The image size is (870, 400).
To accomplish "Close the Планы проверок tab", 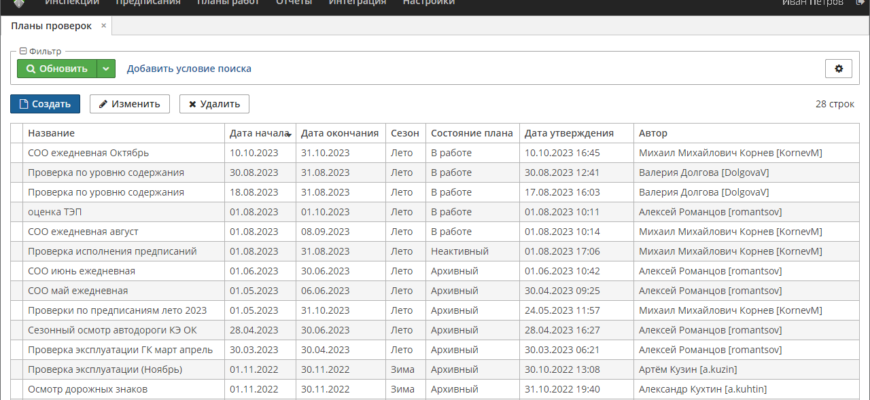I will [104, 26].
